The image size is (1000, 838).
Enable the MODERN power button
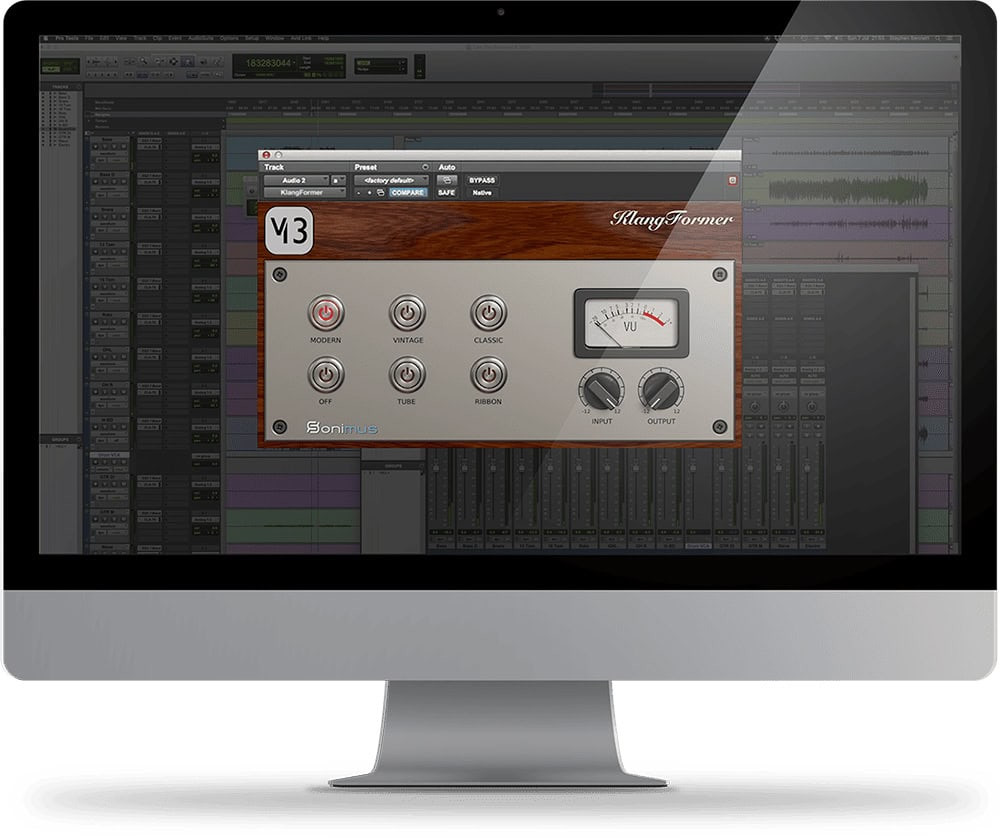[326, 312]
